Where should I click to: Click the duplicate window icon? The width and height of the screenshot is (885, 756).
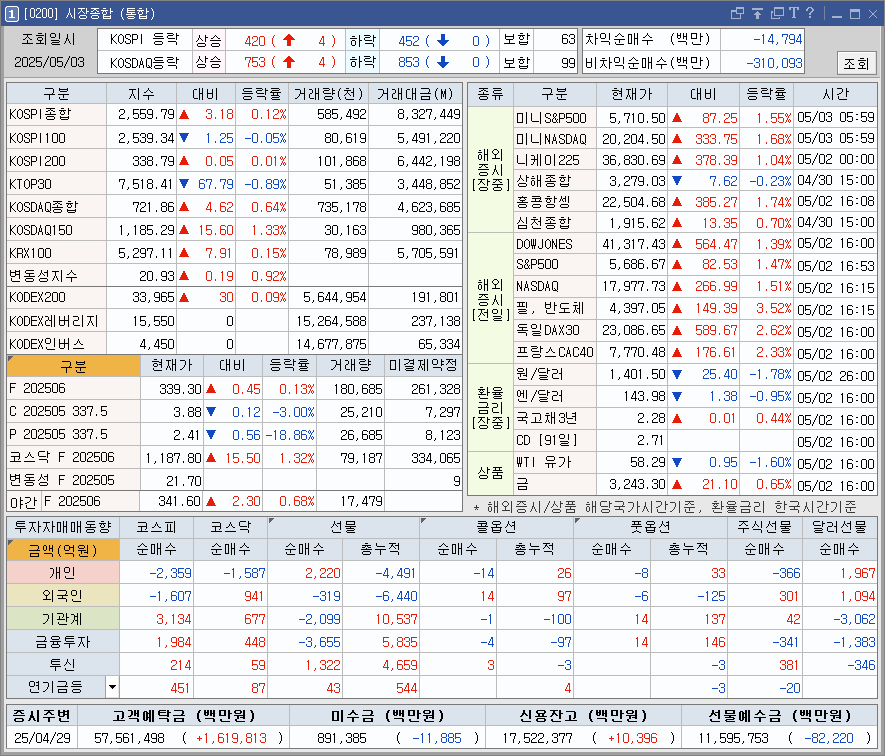(x=778, y=13)
